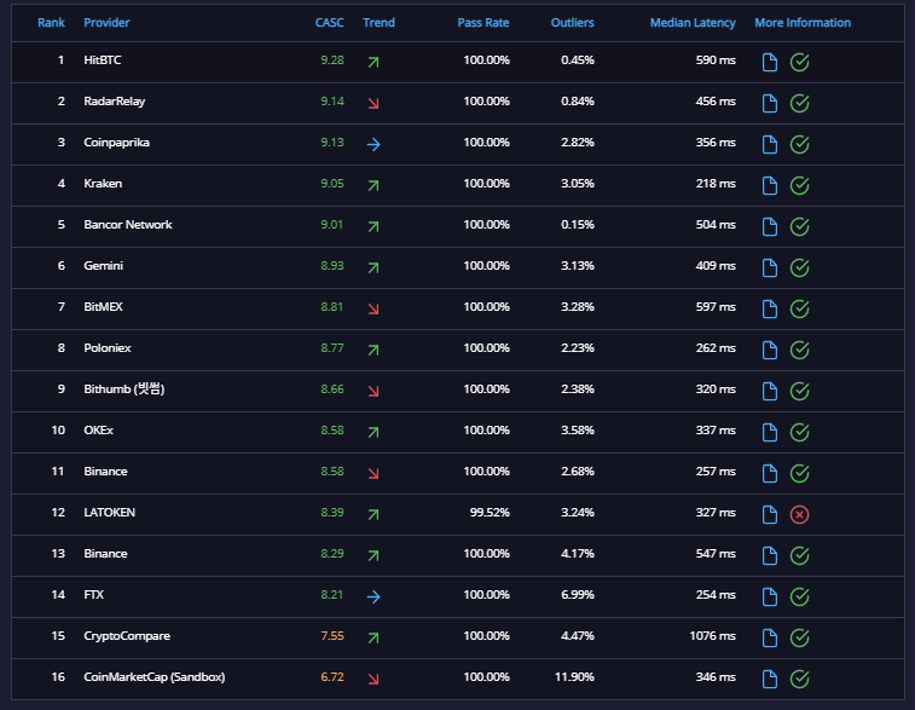
Task: Click the downward trend arrow for RadarRelay
Action: [373, 103]
